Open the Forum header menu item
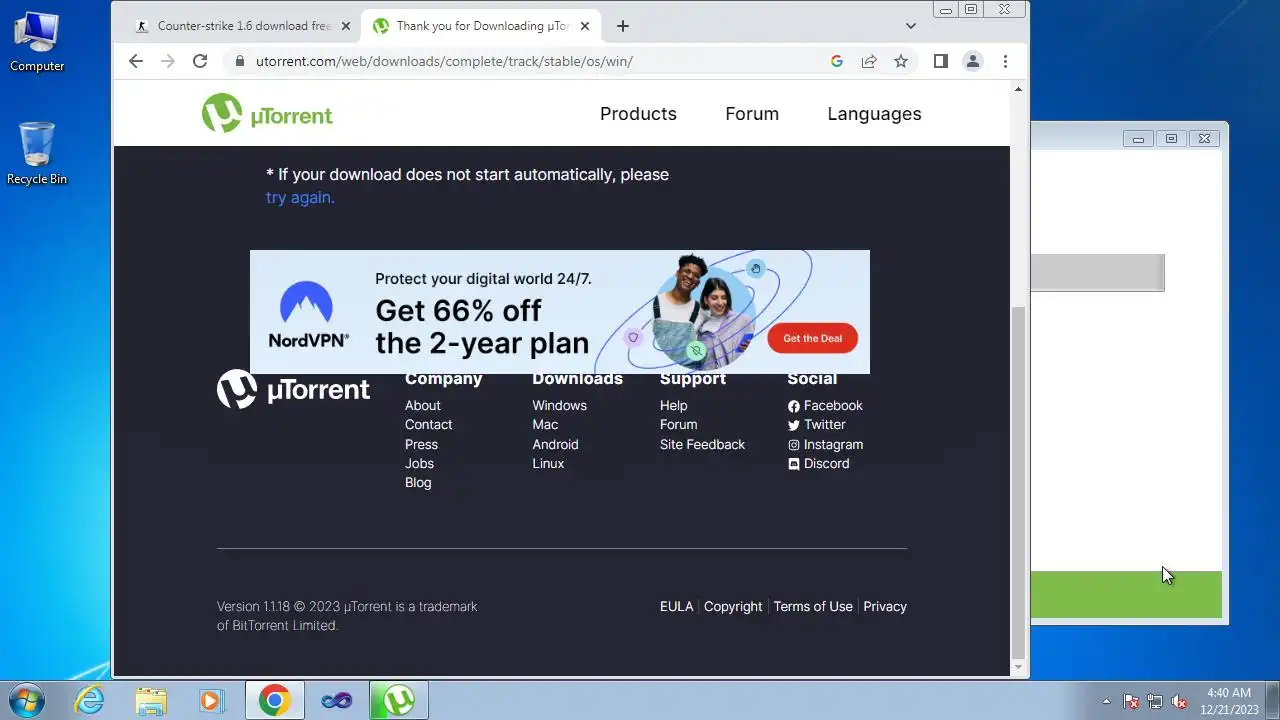This screenshot has width=1280, height=720. pyautogui.click(x=752, y=114)
